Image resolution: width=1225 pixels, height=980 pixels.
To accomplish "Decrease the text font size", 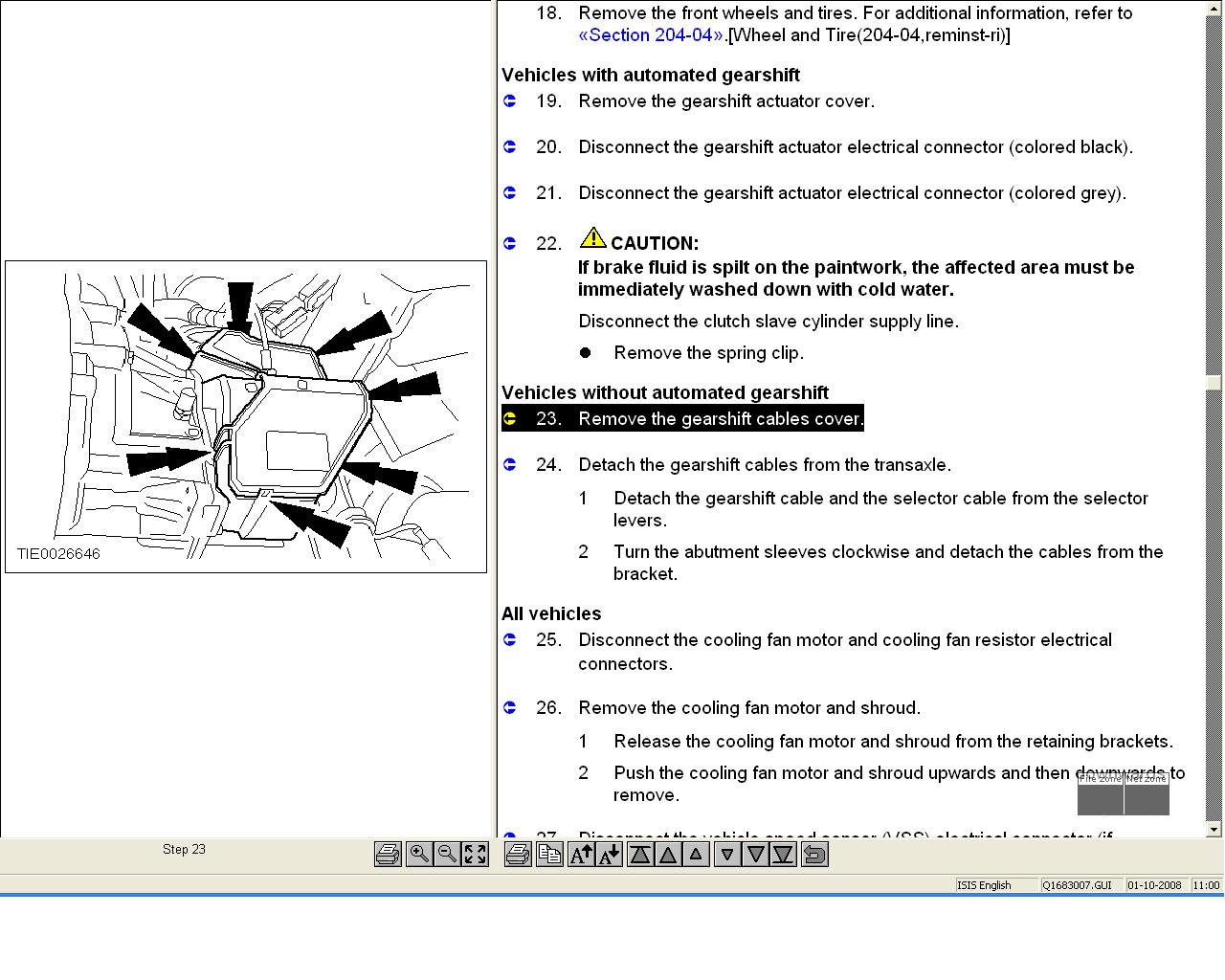I will [609, 854].
